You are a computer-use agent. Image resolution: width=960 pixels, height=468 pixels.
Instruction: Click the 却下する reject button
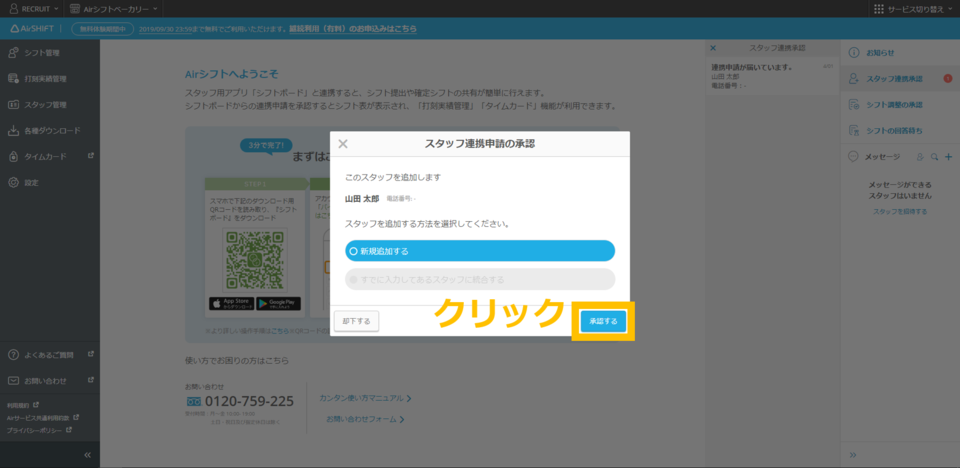355,321
